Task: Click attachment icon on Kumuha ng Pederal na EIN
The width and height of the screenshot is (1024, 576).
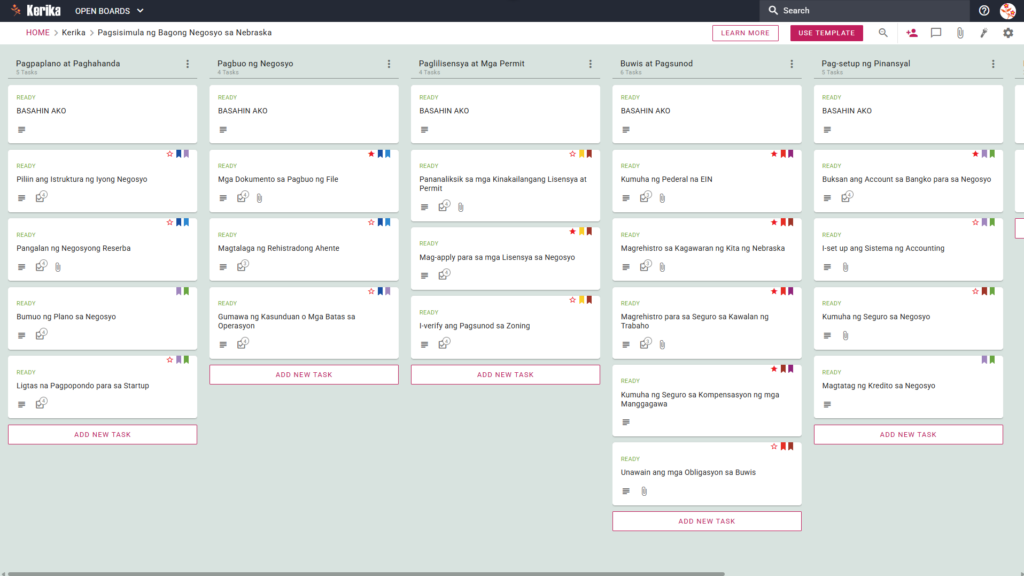Action: [662, 198]
